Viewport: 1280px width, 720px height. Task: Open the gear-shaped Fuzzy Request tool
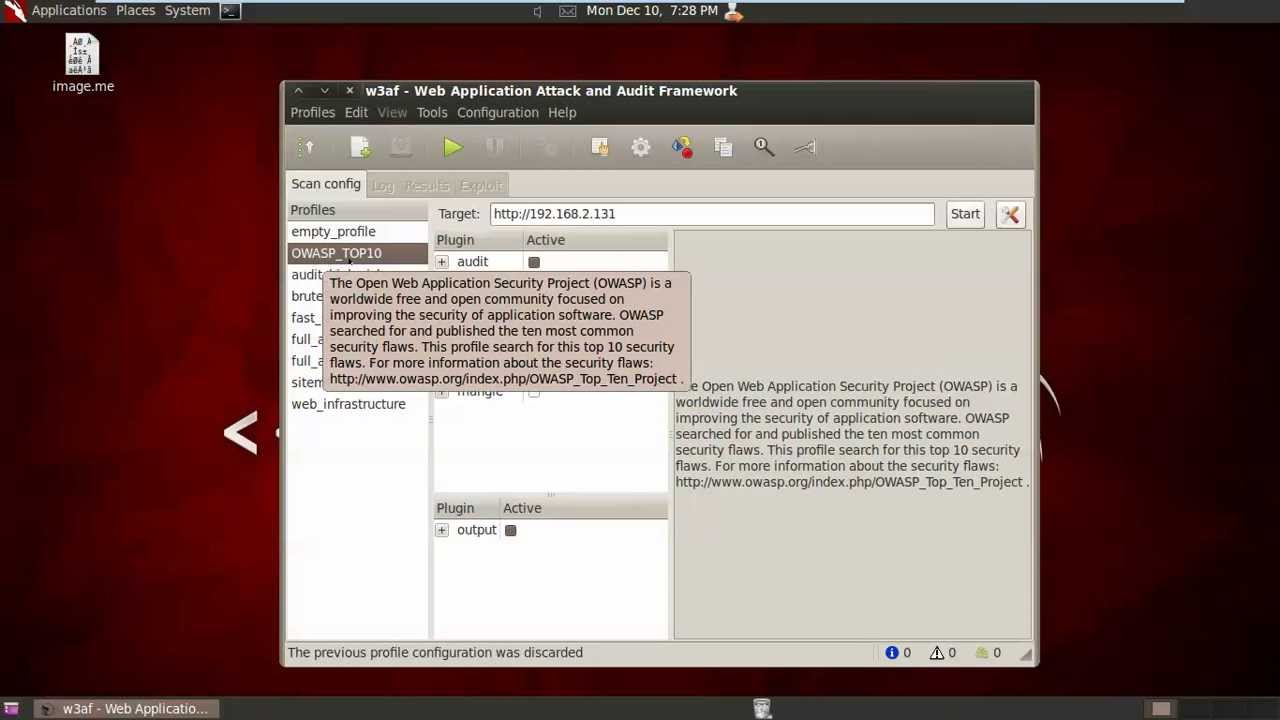[x=641, y=147]
